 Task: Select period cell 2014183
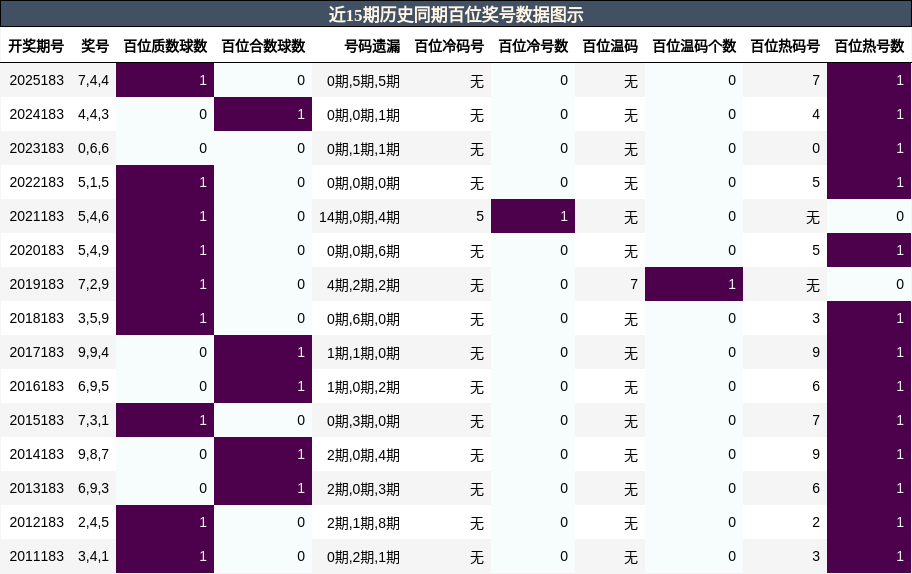(x=37, y=454)
